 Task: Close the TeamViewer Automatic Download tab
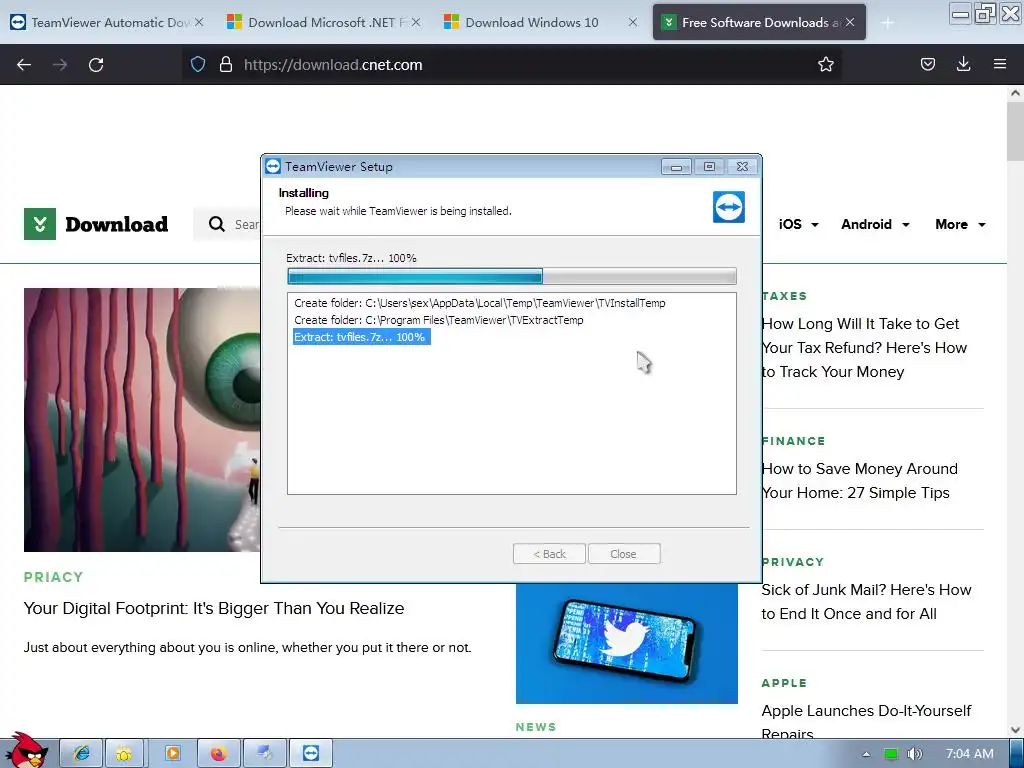pyautogui.click(x=199, y=22)
